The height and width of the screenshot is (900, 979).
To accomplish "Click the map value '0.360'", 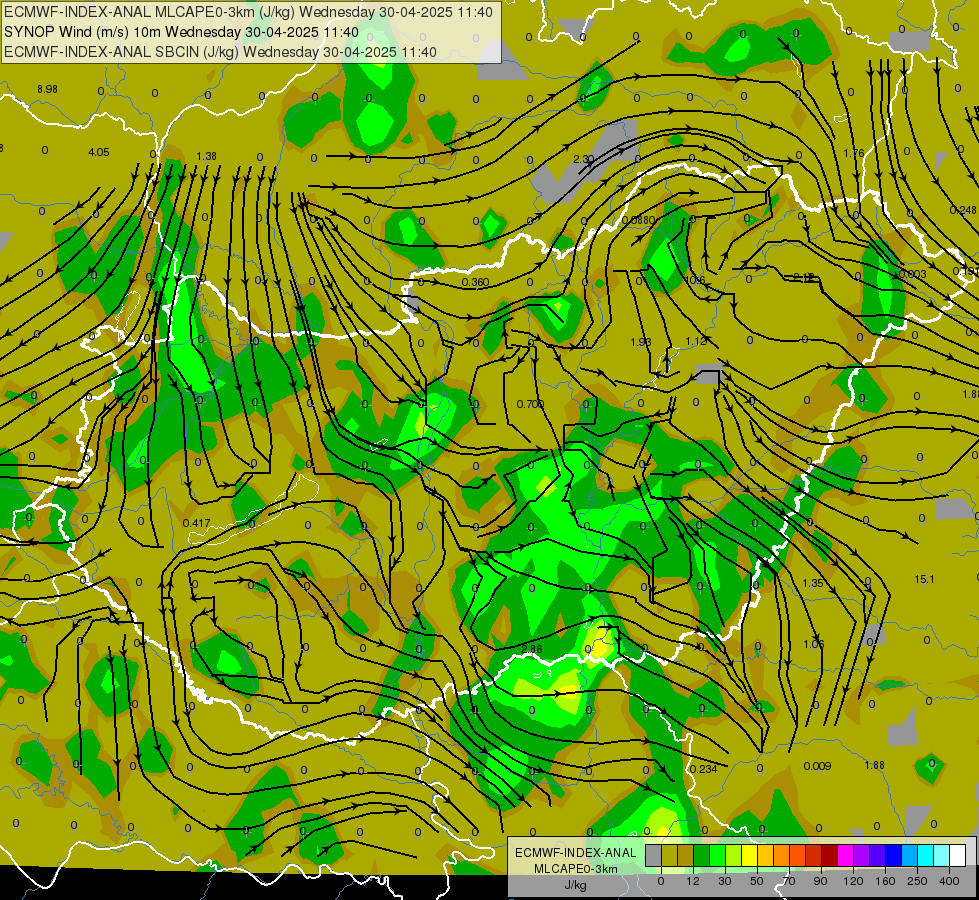I will tap(475, 283).
